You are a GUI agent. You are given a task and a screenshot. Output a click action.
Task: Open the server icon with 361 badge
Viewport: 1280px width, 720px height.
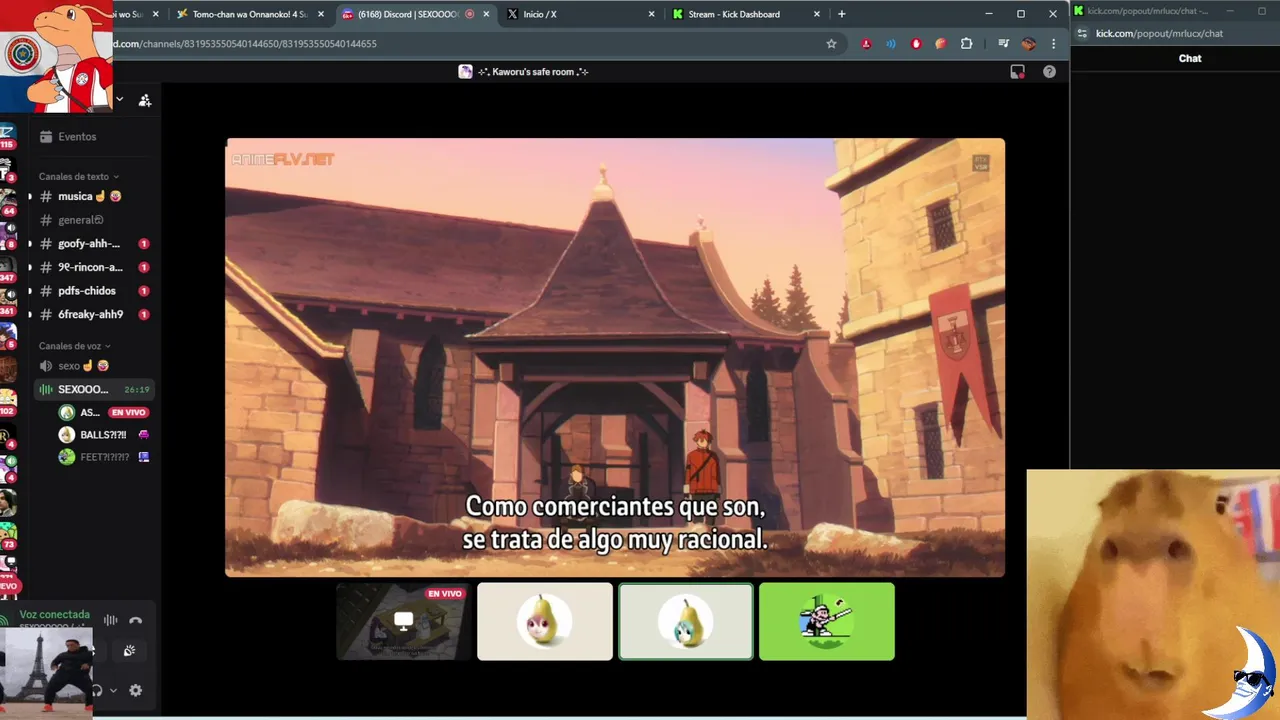point(7,303)
